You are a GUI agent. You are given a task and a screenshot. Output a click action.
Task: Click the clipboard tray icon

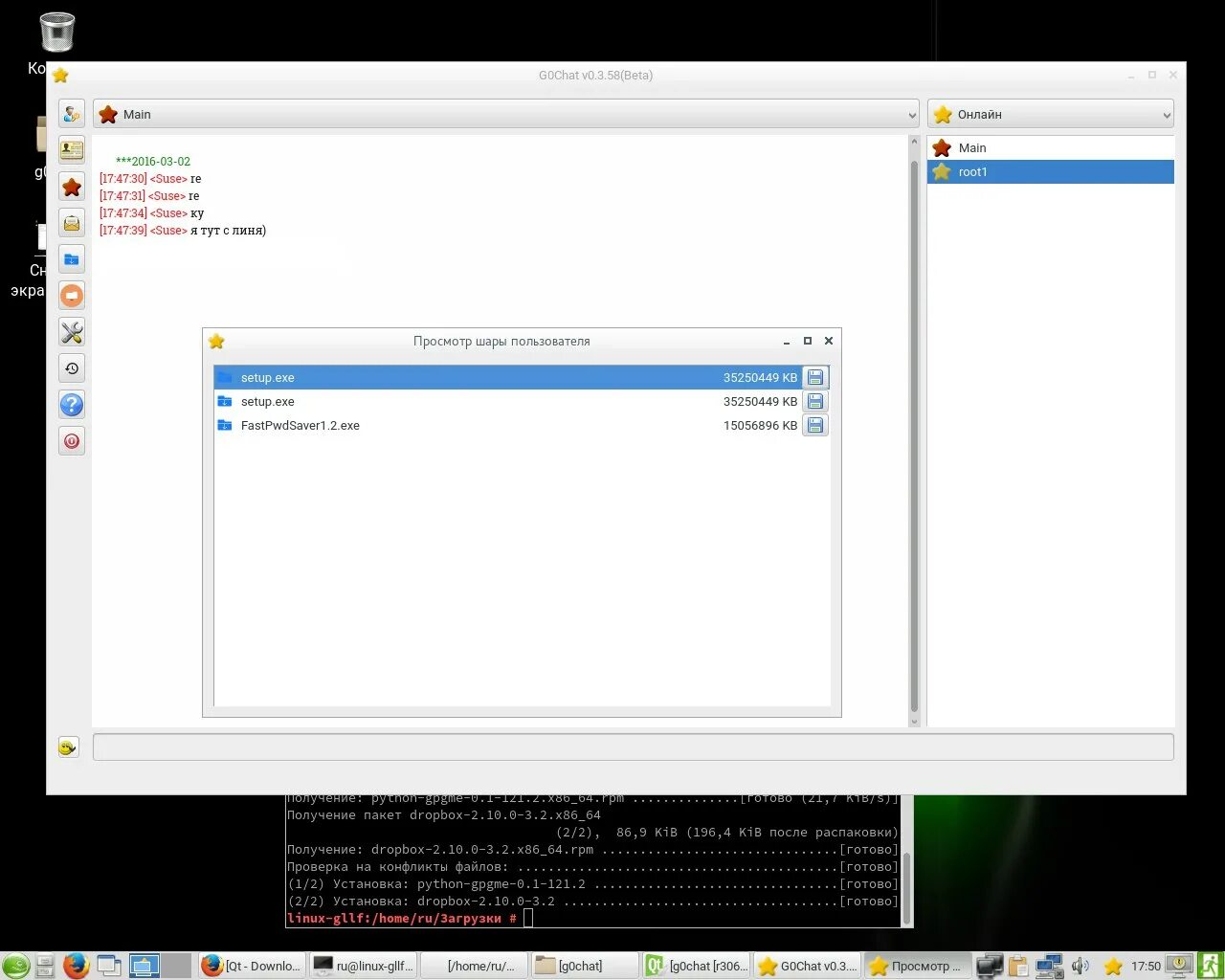1018,966
